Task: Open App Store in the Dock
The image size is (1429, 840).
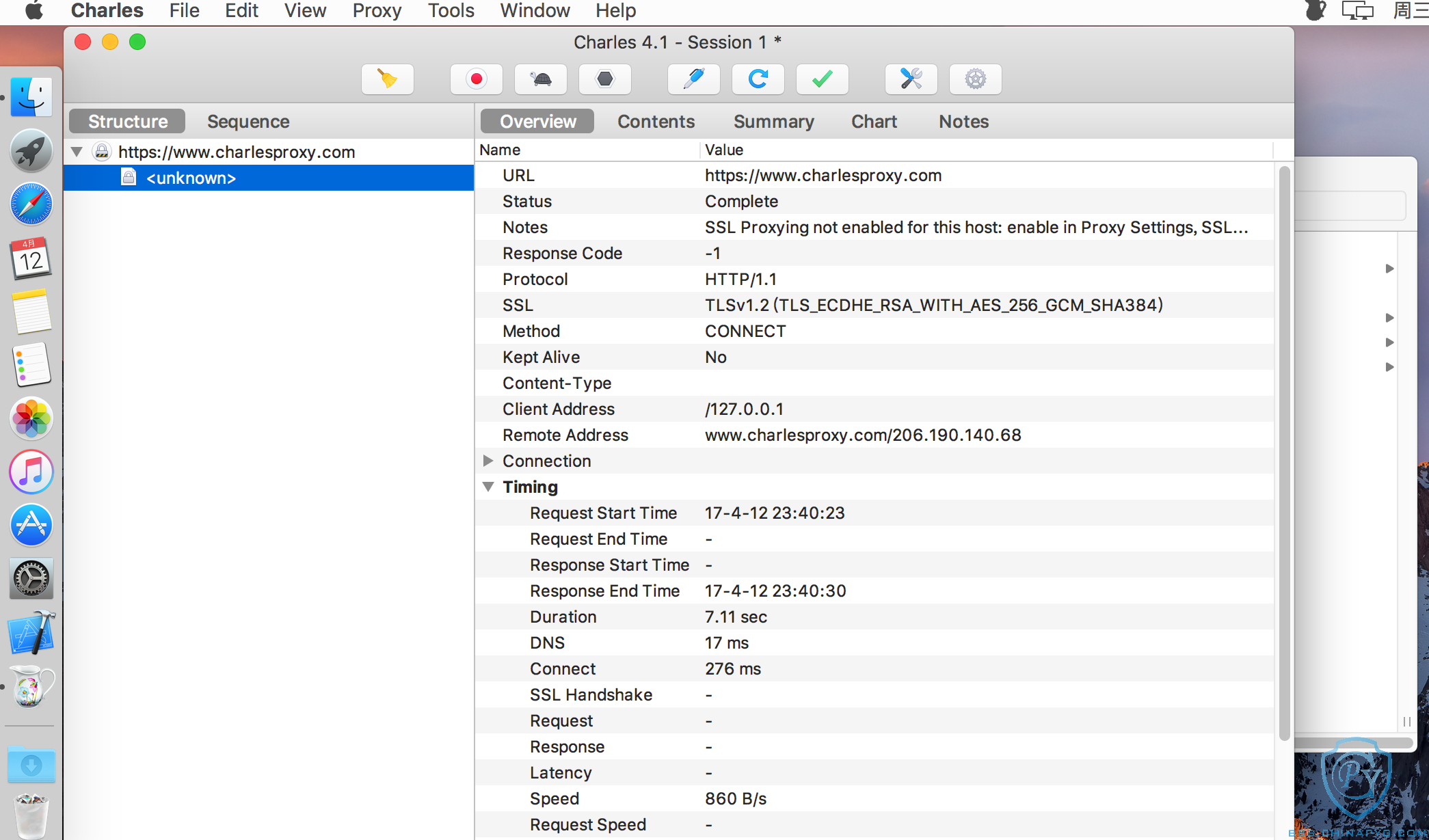Action: click(31, 525)
